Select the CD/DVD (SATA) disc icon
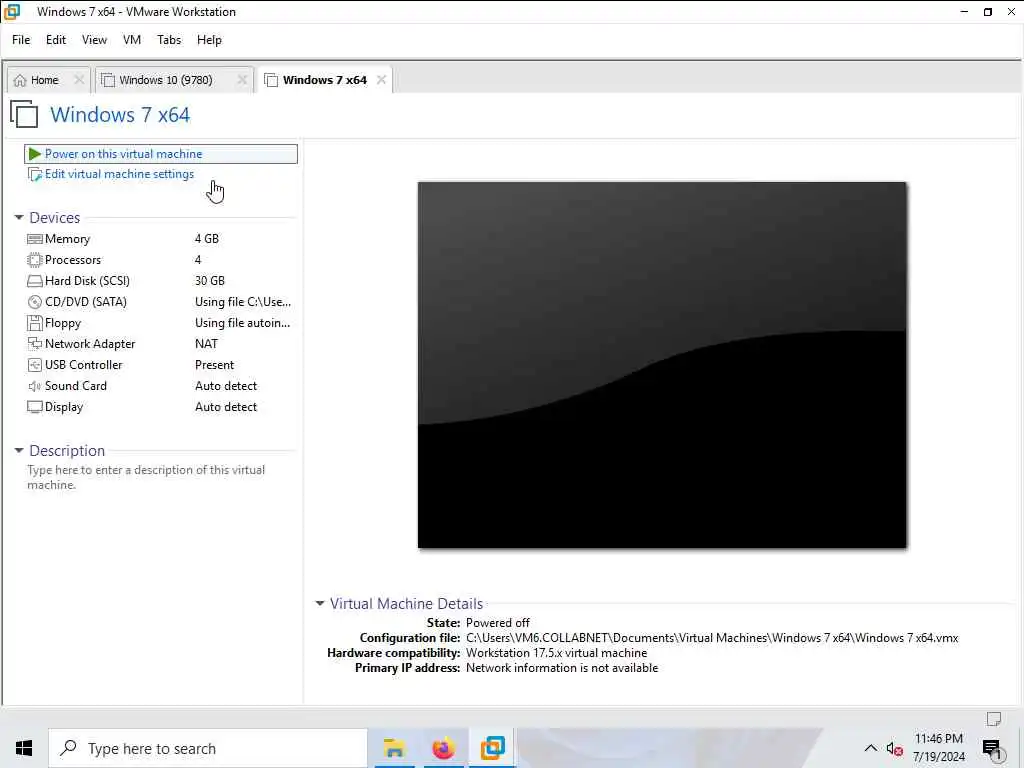 (x=35, y=302)
